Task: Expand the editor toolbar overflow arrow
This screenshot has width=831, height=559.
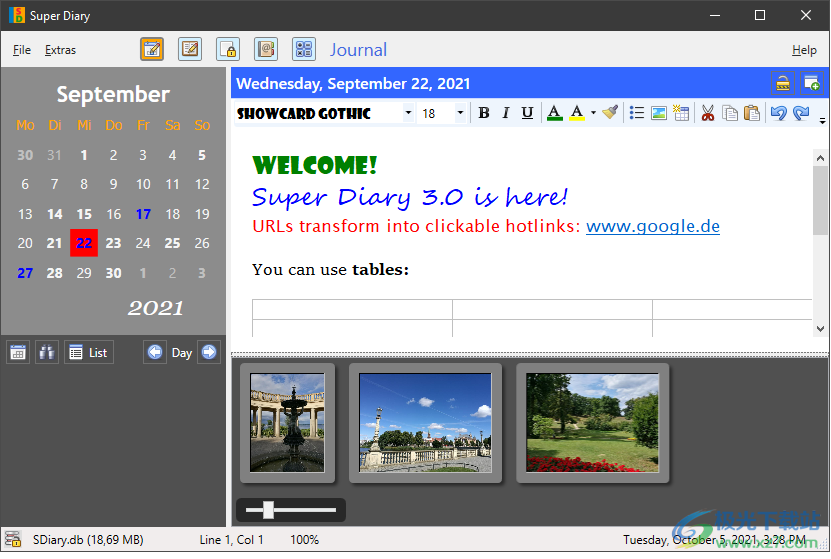Action: (x=822, y=121)
